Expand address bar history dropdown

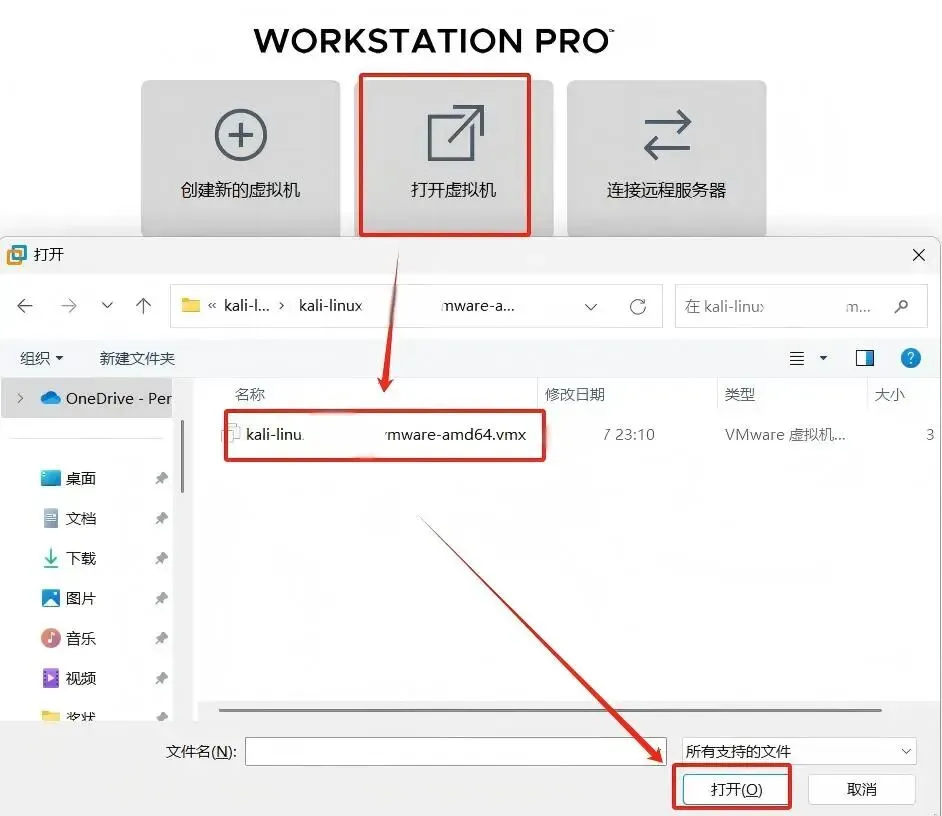[x=591, y=306]
